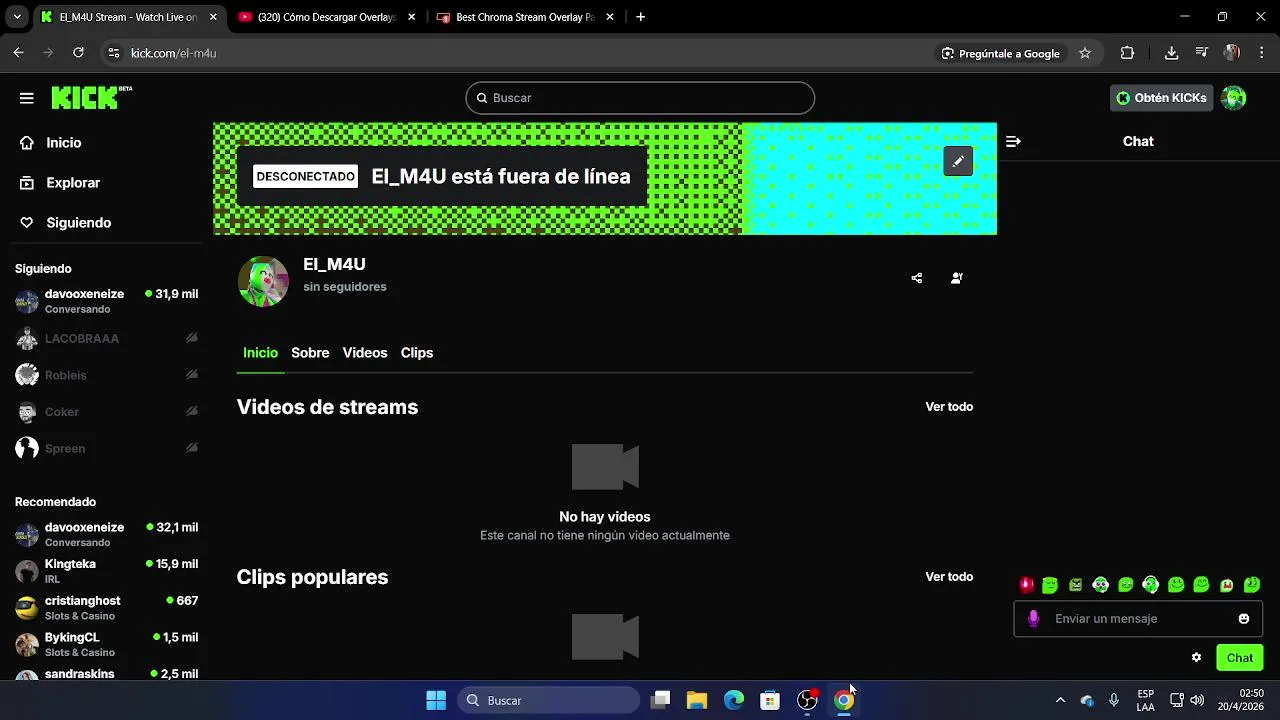Open cristianghost in Recomendado list
Viewport: 1280px width, 720px height.
(x=106, y=608)
